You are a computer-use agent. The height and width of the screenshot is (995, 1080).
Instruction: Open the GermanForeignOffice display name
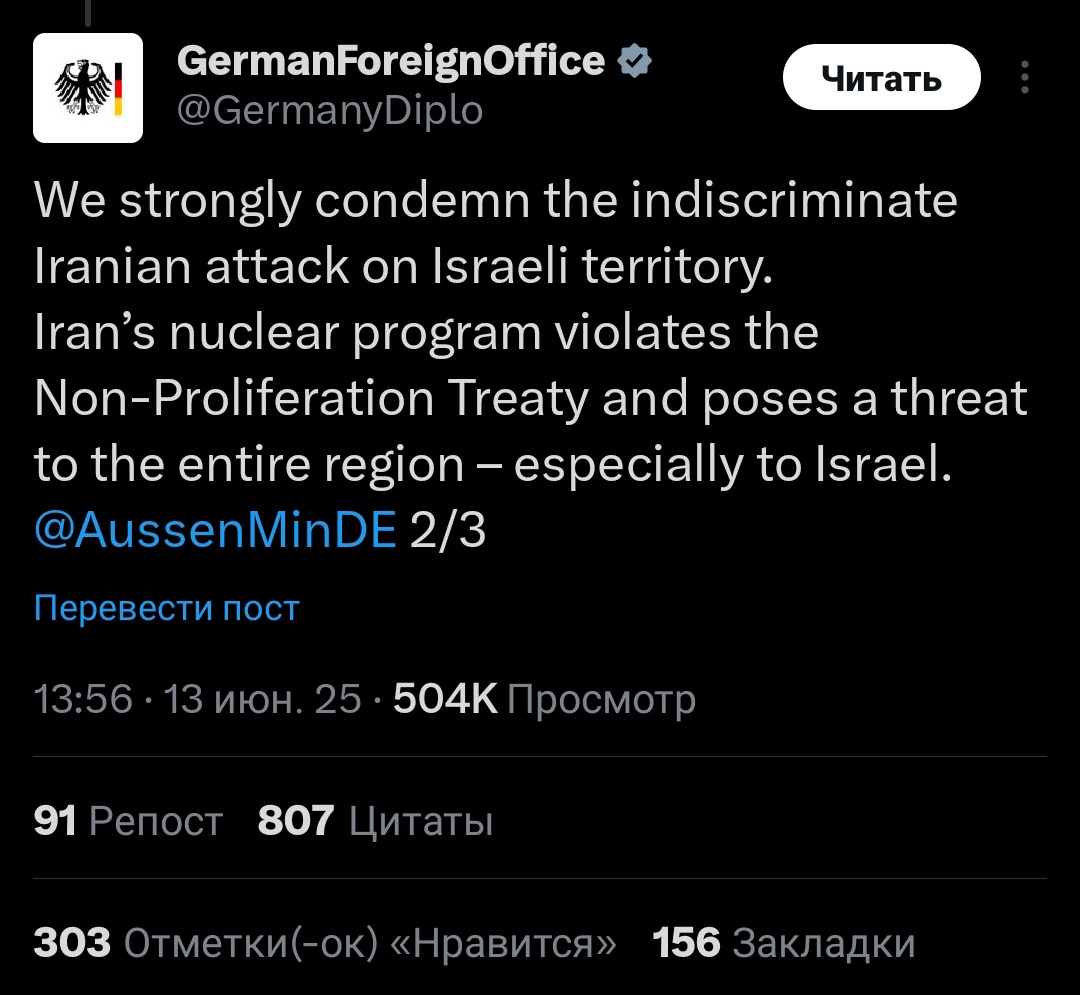tap(391, 61)
